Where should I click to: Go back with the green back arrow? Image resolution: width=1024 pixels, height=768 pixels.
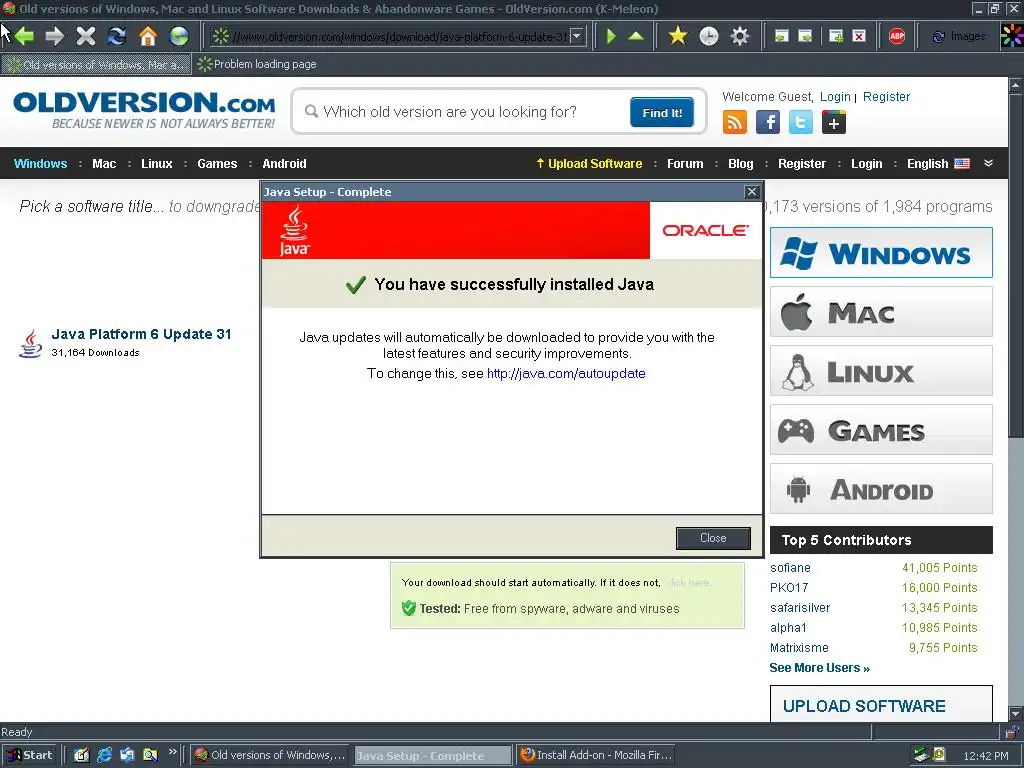coord(24,36)
